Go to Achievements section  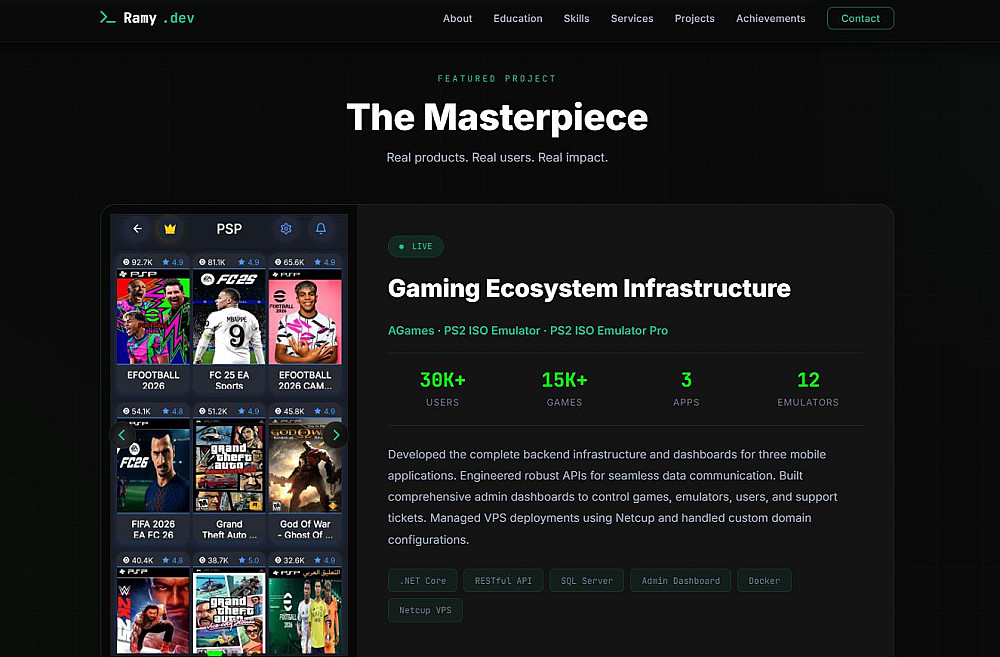(770, 18)
